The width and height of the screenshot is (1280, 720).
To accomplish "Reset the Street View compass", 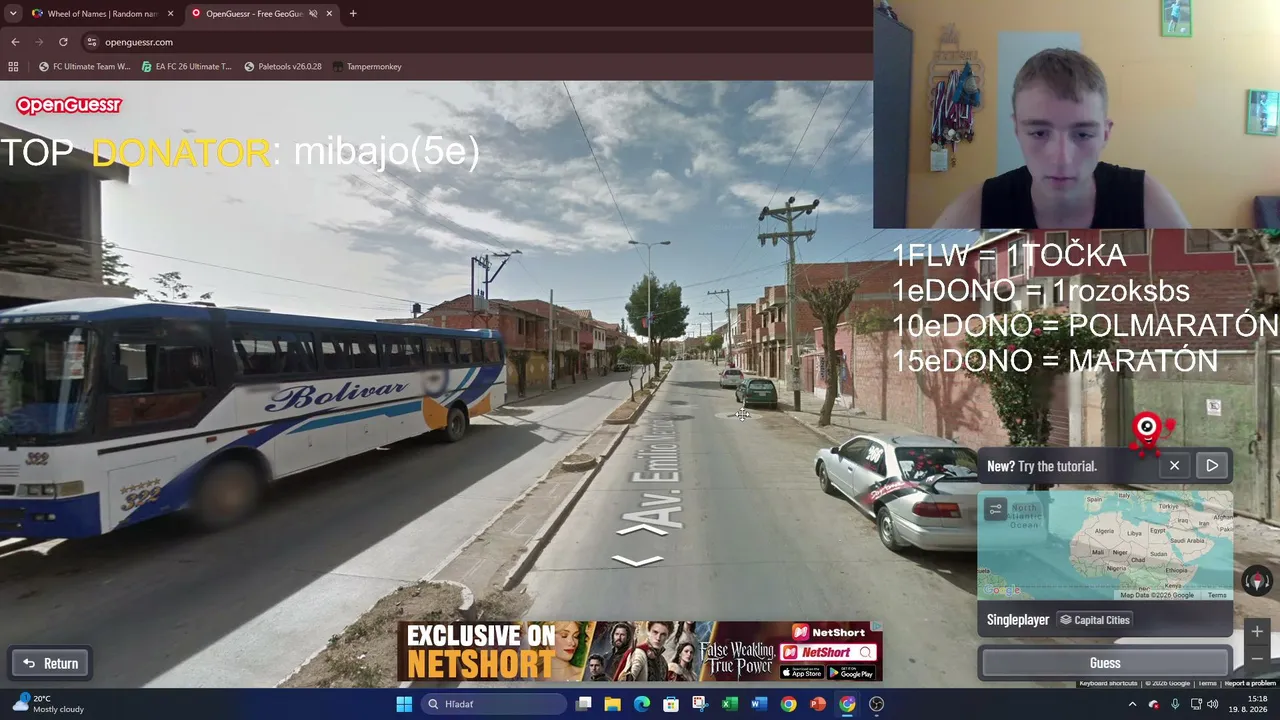I will click(1257, 581).
